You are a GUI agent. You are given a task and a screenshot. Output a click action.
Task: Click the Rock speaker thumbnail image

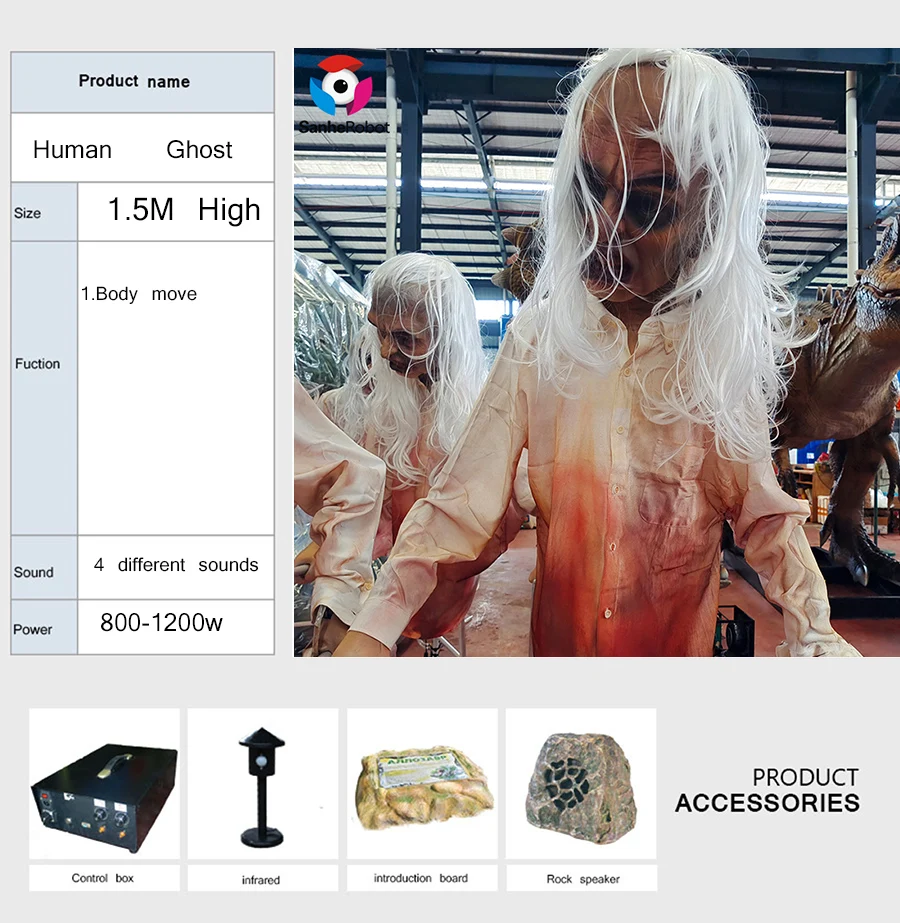(x=581, y=783)
